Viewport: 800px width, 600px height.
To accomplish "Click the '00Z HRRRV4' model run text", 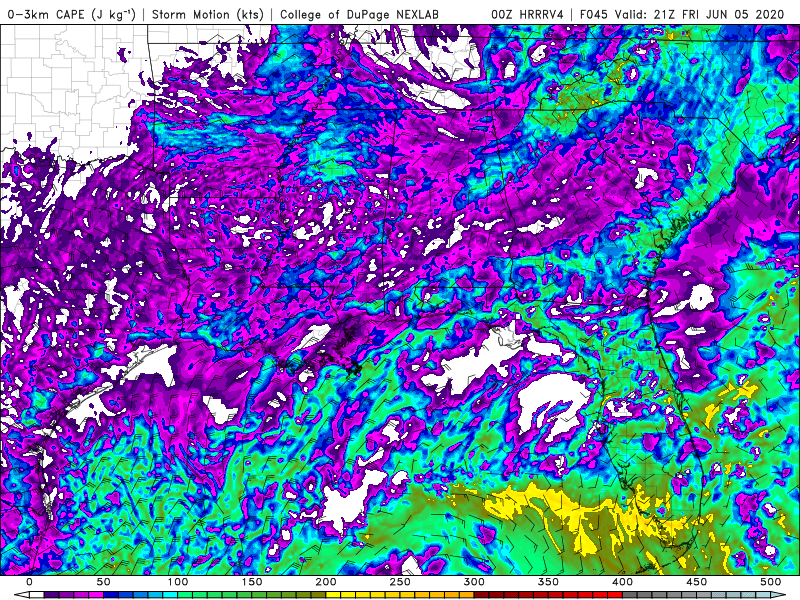I will pyautogui.click(x=528, y=15).
